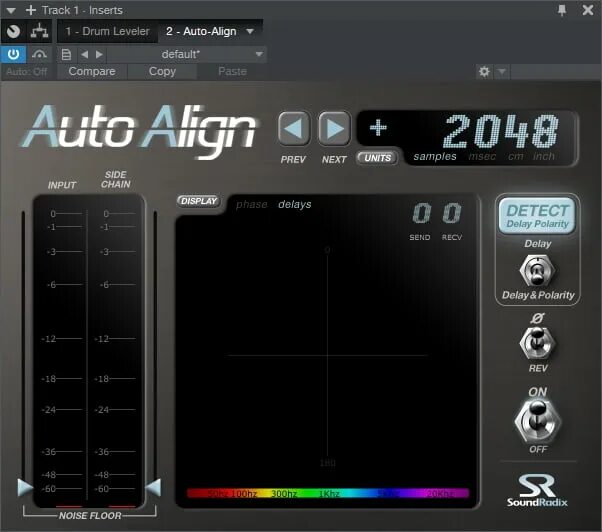Close the Inserts window
This screenshot has width=602, height=532.
pyautogui.click(x=587, y=10)
